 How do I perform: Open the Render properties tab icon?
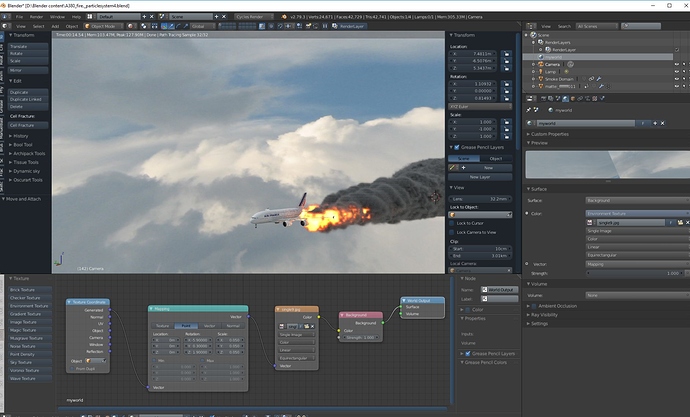click(x=543, y=99)
